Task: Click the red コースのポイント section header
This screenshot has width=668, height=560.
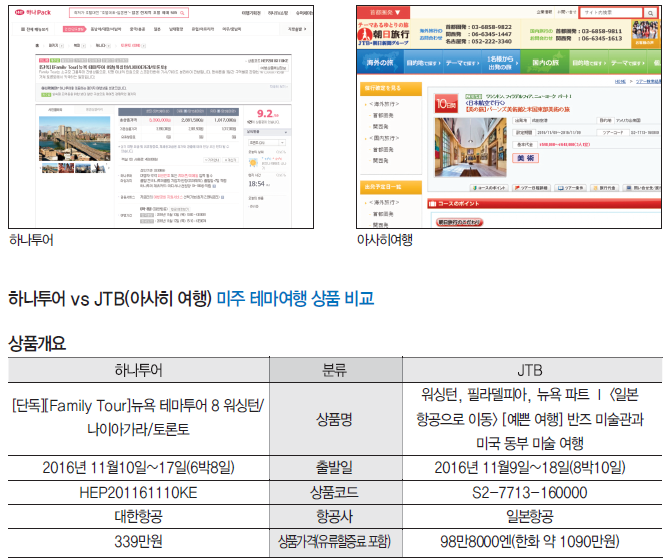Action: click(x=544, y=203)
